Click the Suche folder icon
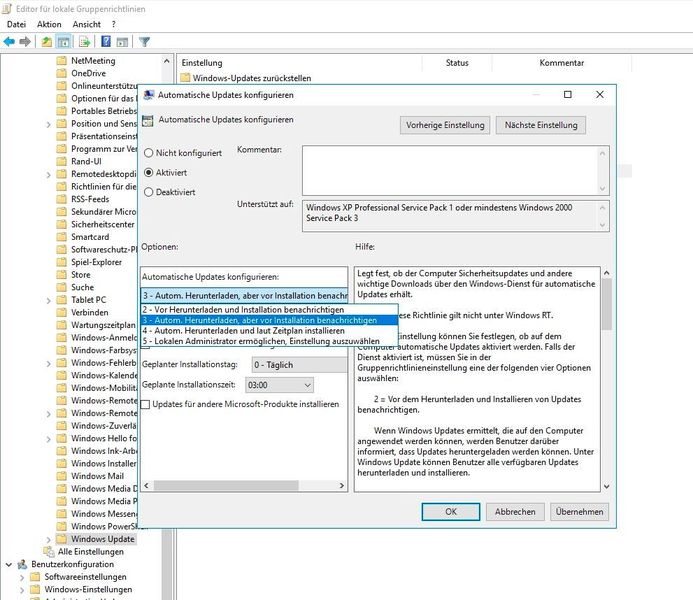The width and height of the screenshot is (693, 600). 61,287
